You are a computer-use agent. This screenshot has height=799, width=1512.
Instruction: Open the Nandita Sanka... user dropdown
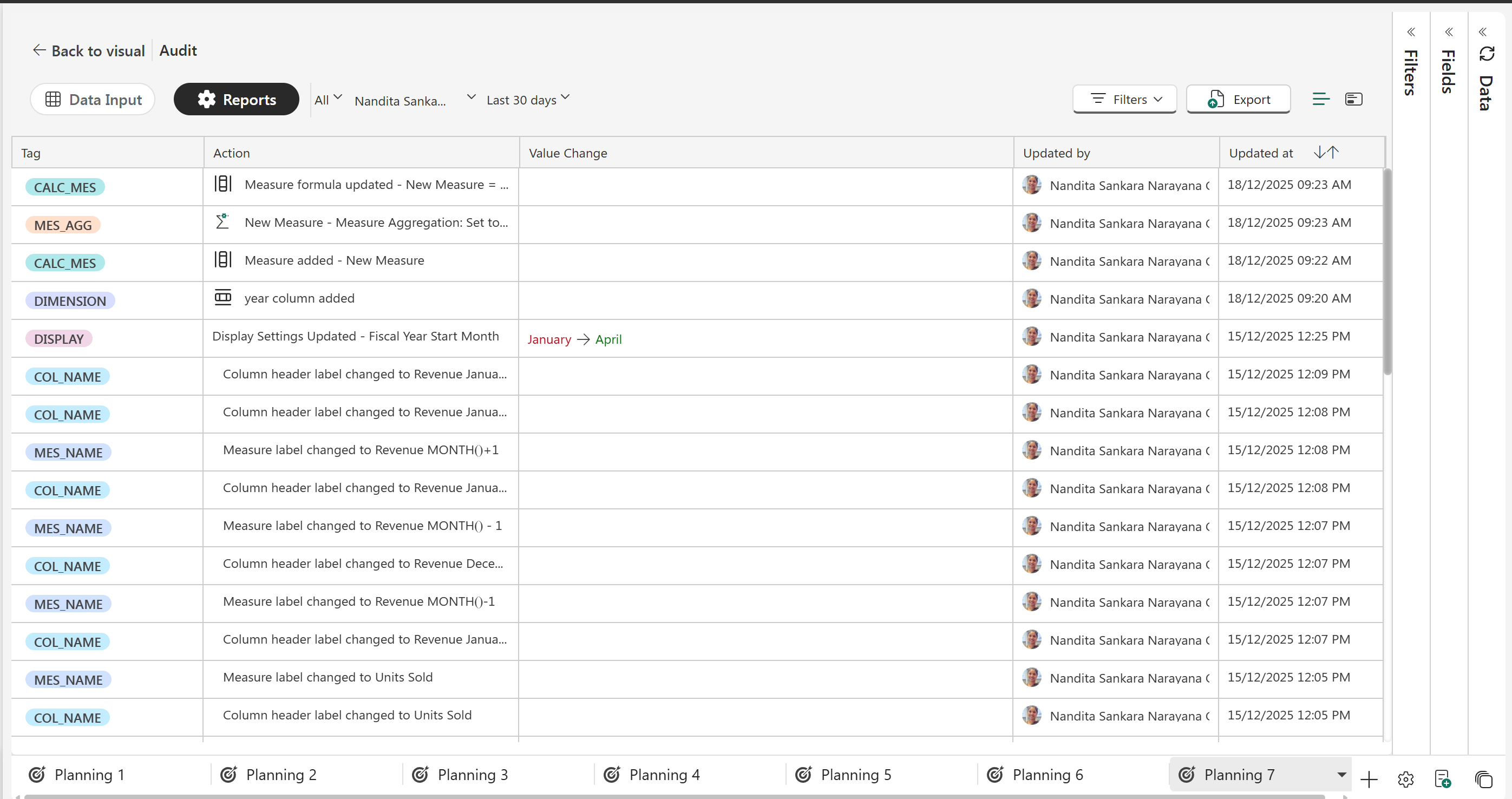click(414, 99)
